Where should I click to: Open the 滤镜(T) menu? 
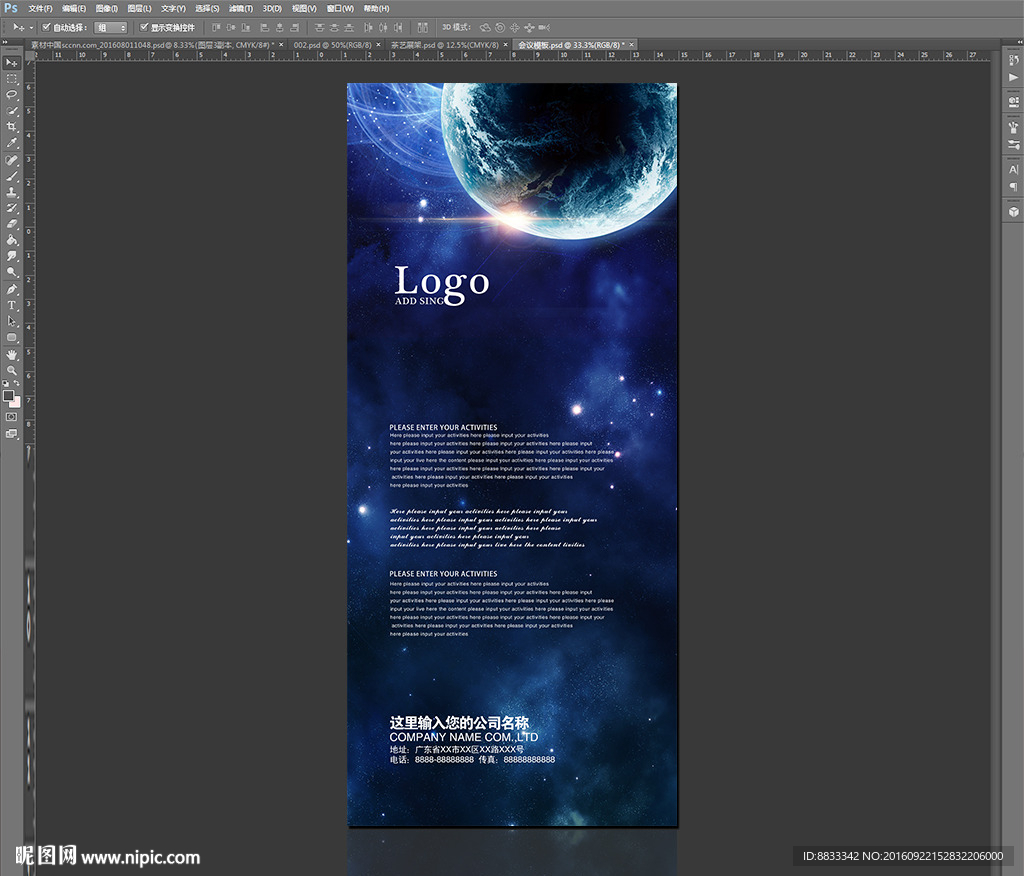(240, 8)
